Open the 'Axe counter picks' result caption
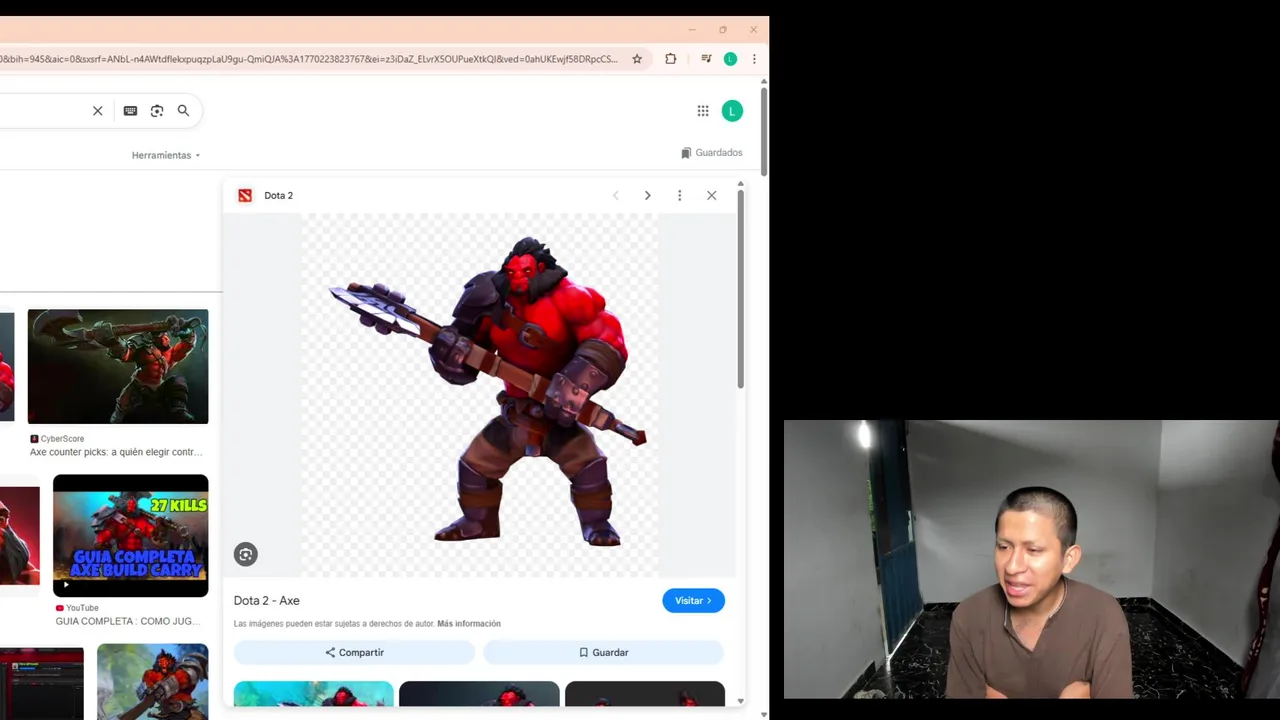Screen dimensions: 1280x720 click(115, 452)
